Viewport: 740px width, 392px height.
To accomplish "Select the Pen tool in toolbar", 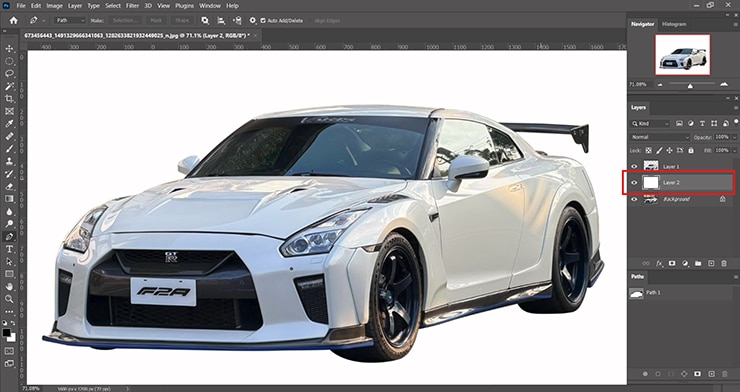I will tap(9, 236).
